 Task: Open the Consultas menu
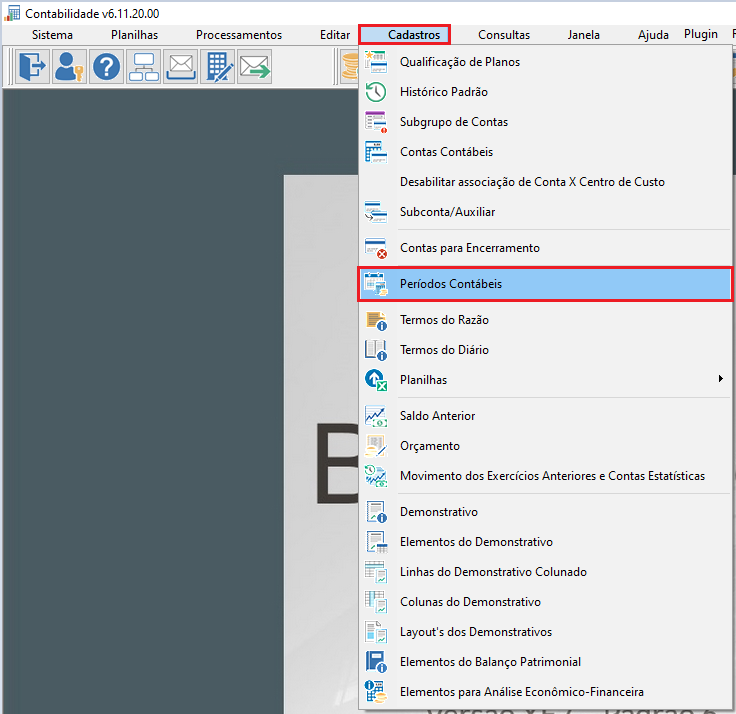504,35
